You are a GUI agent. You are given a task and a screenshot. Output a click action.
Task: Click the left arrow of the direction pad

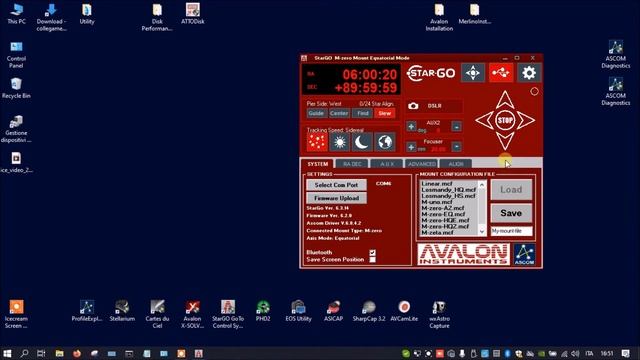point(484,120)
